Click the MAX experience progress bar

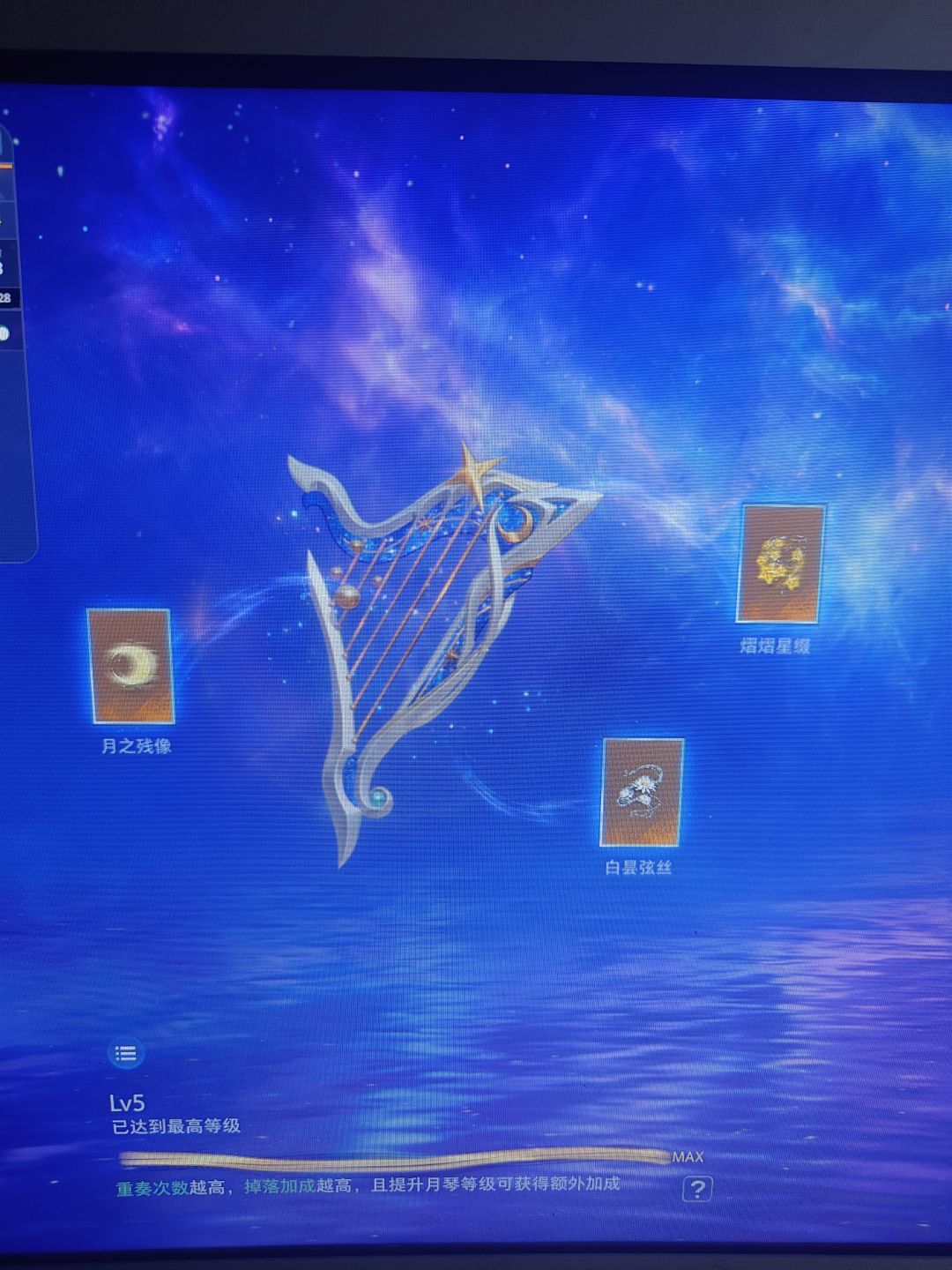coord(394,1158)
